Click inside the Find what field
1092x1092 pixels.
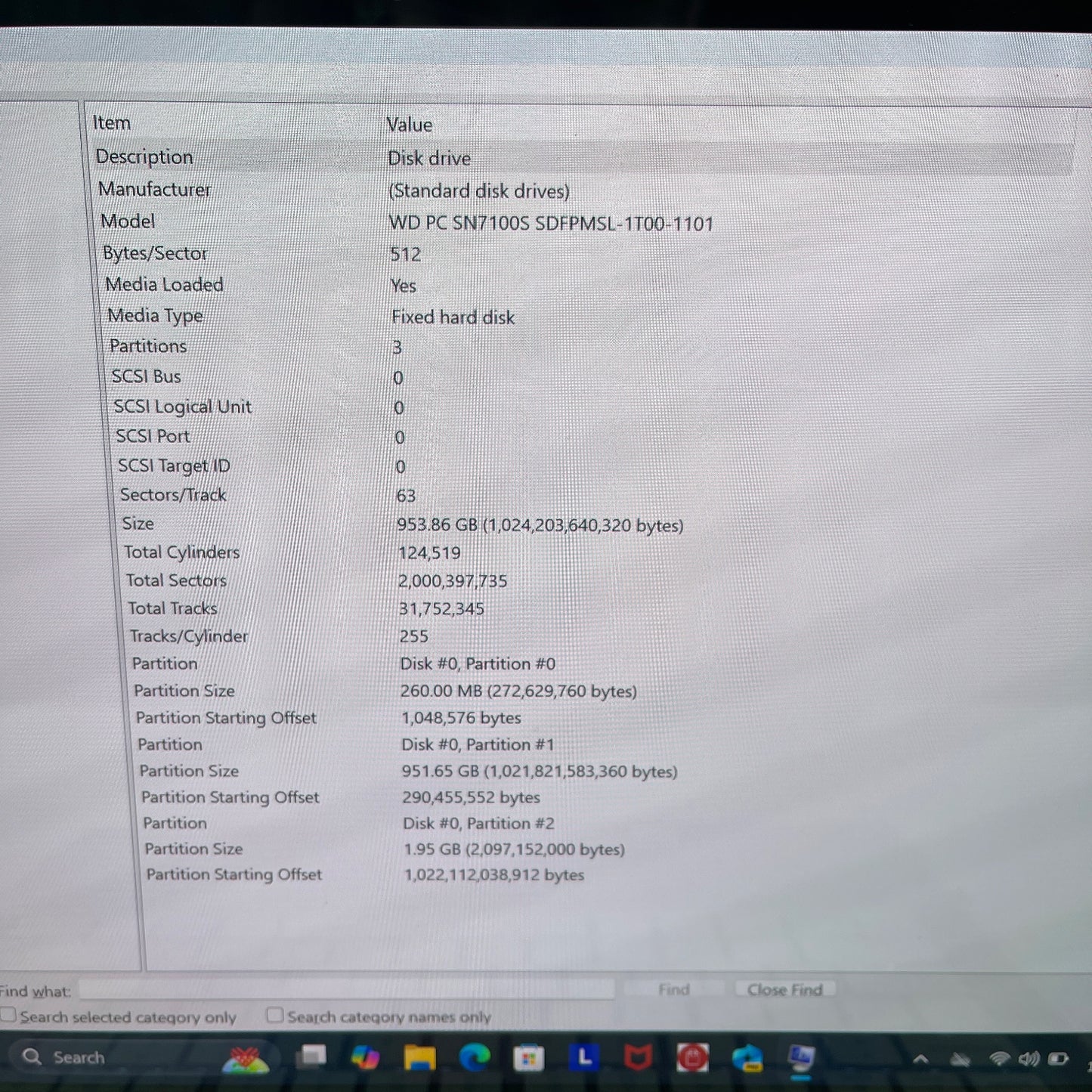(346, 989)
